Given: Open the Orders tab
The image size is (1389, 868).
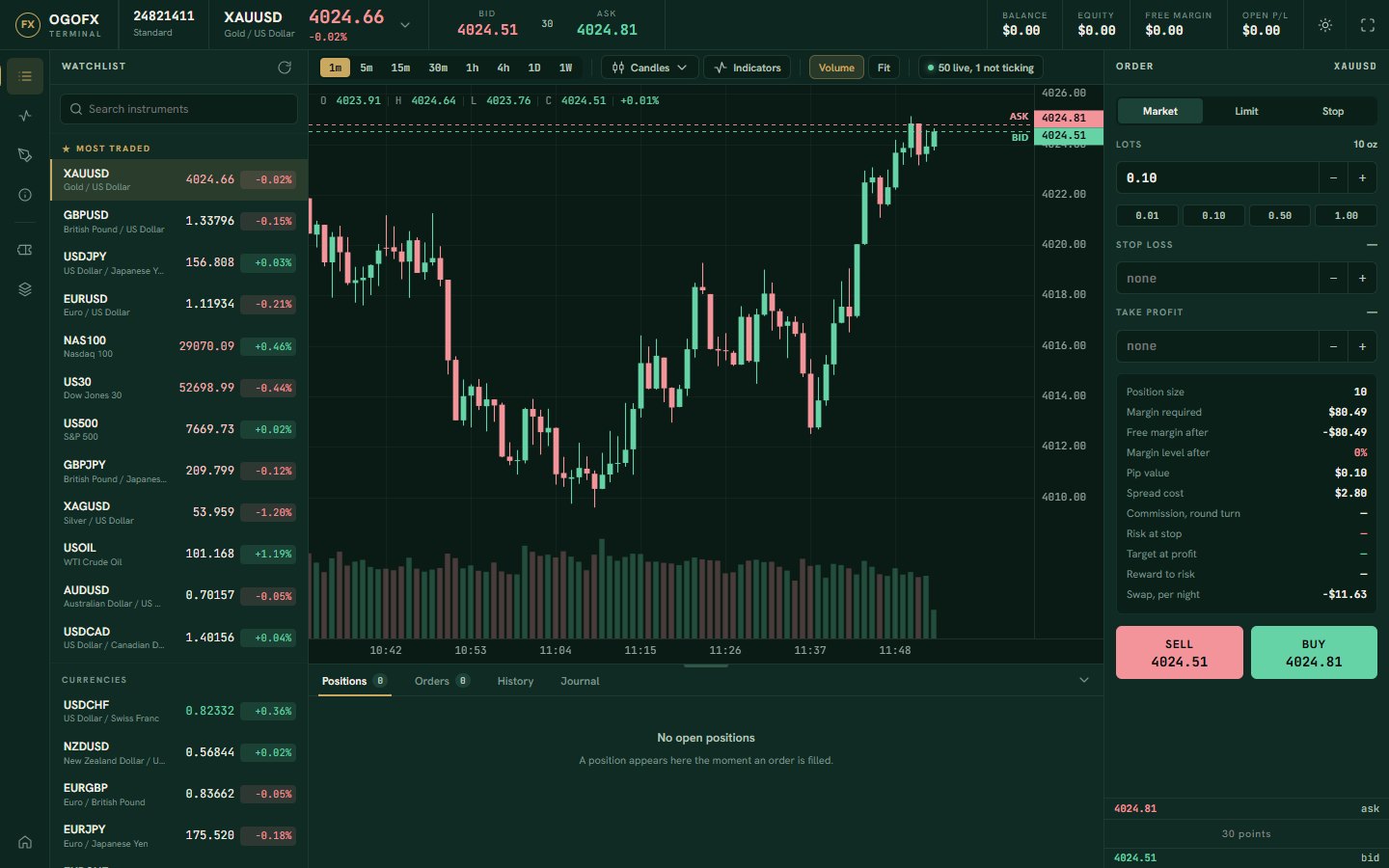Looking at the screenshot, I should pyautogui.click(x=442, y=681).
